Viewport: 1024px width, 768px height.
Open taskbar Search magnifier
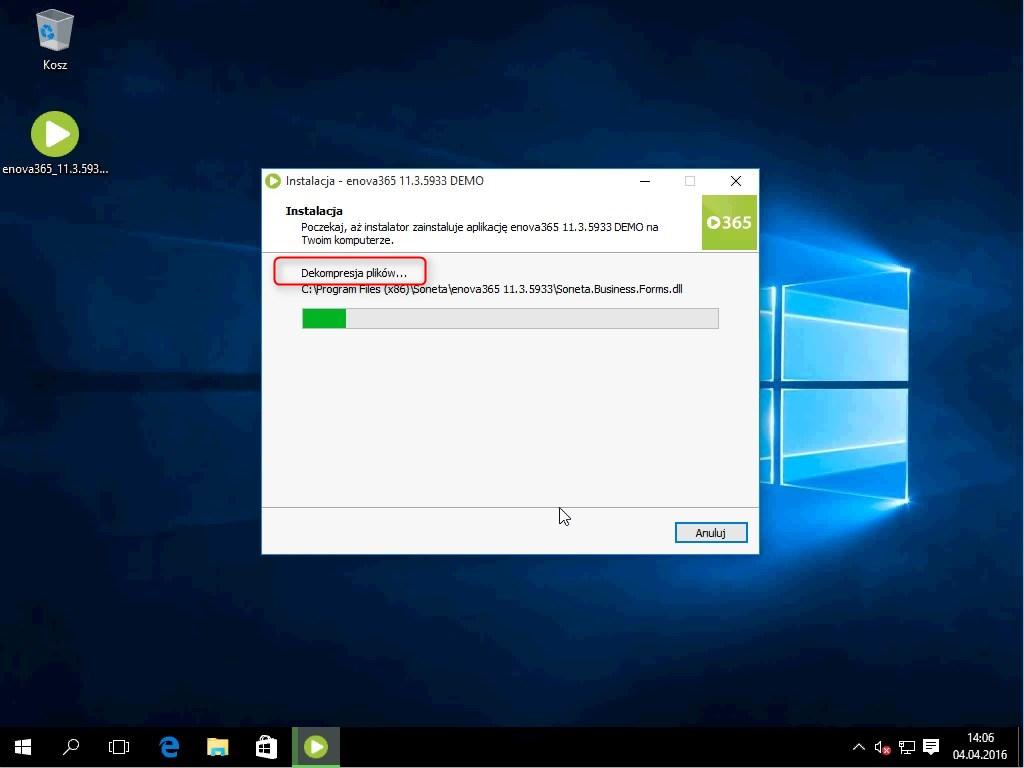71,746
